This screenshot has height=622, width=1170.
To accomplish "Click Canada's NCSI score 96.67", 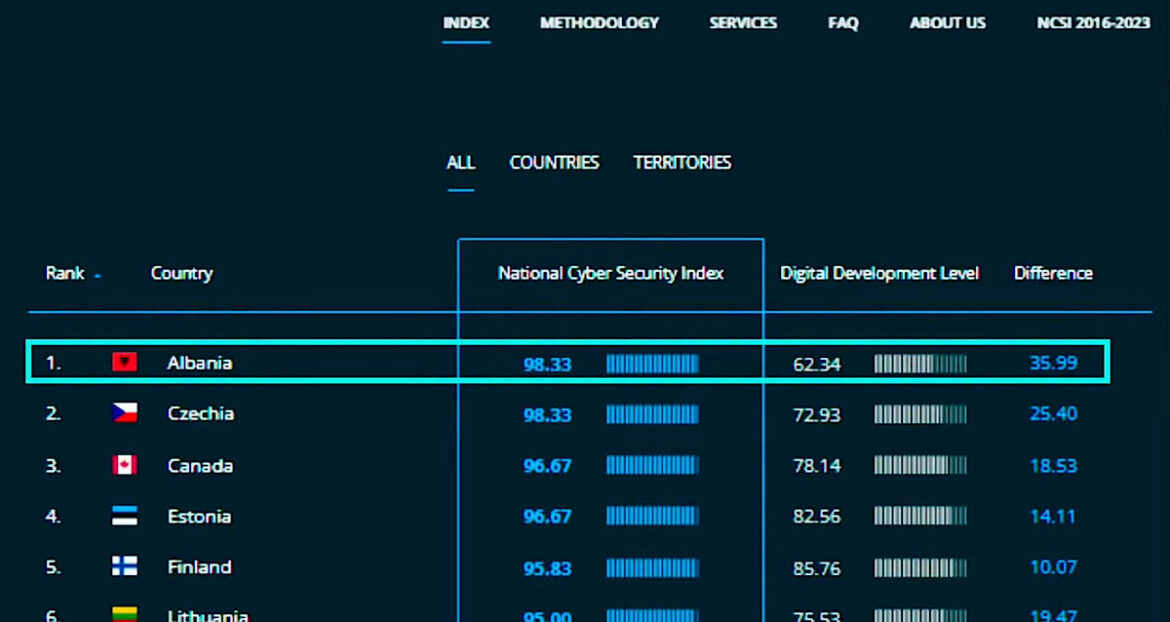I will tap(547, 466).
